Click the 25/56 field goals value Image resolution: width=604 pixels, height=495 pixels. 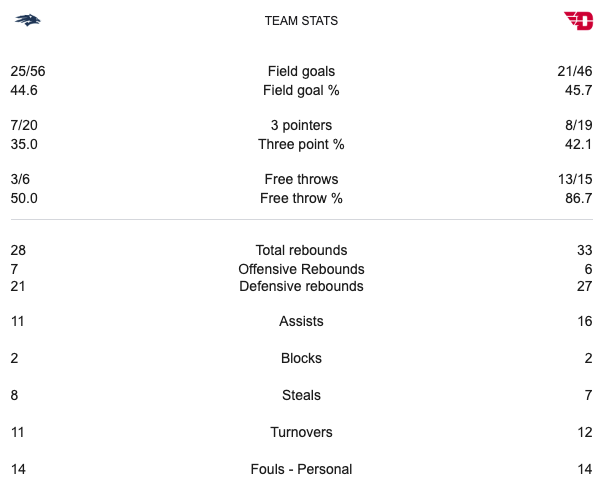29,71
